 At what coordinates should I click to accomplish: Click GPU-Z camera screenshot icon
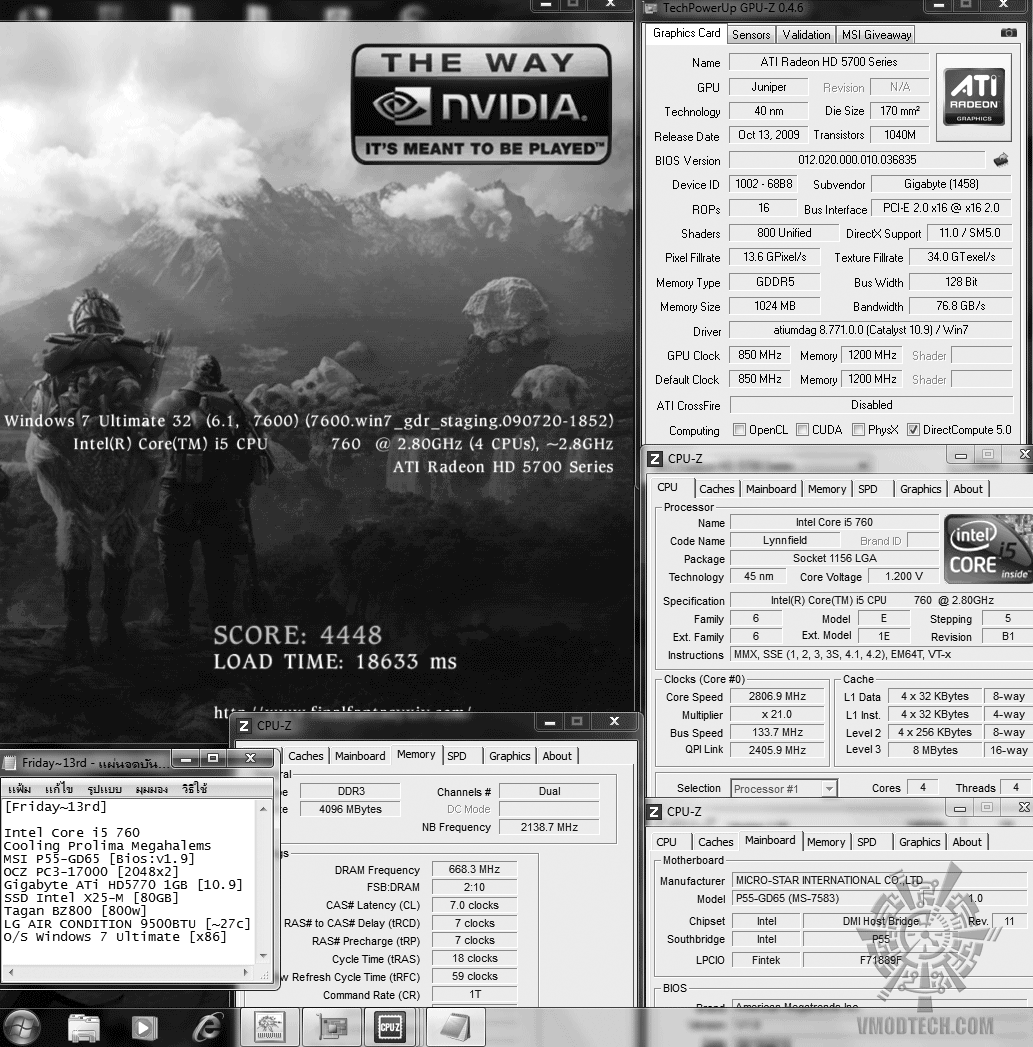(1008, 33)
